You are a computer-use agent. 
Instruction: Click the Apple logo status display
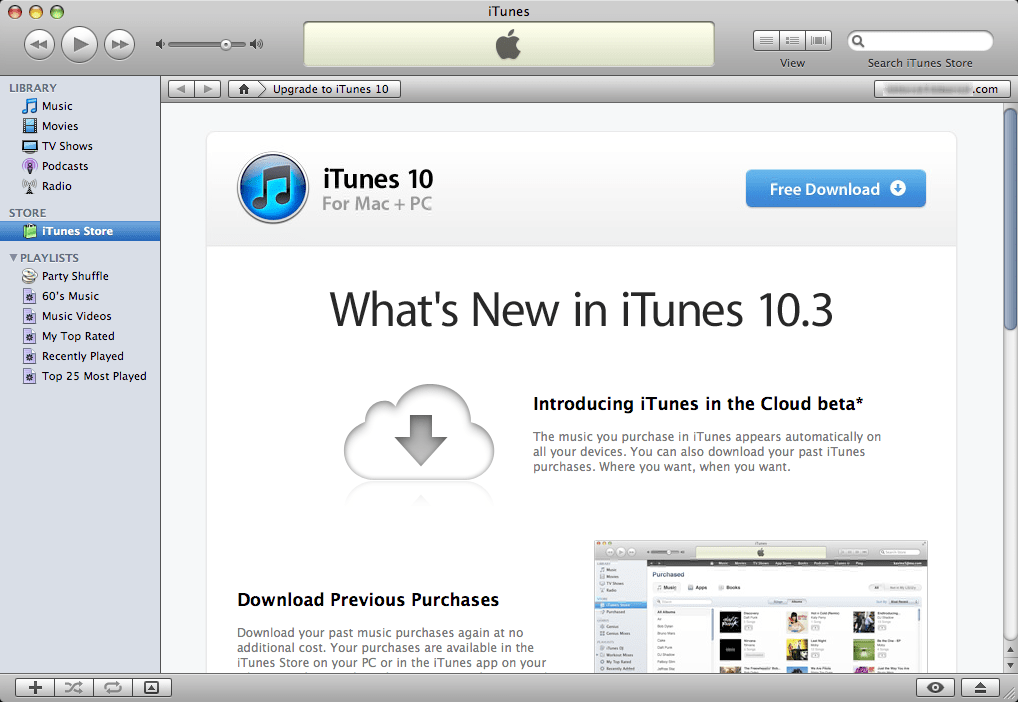[508, 45]
